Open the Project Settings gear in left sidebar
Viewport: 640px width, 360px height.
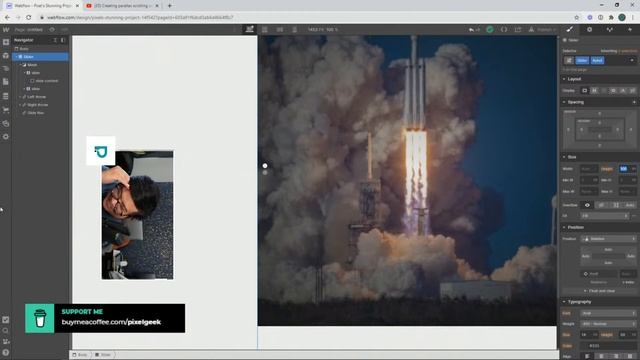(x=6, y=137)
